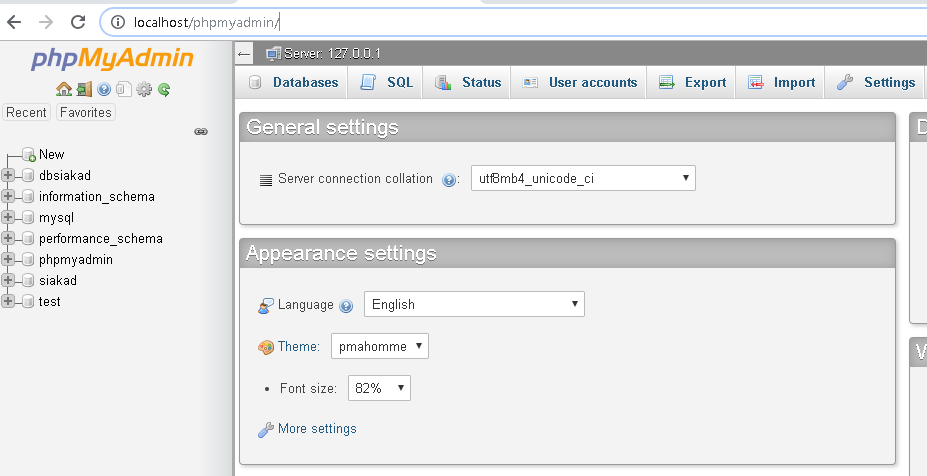
Task: Open the dbsiakad database
Action: (64, 176)
